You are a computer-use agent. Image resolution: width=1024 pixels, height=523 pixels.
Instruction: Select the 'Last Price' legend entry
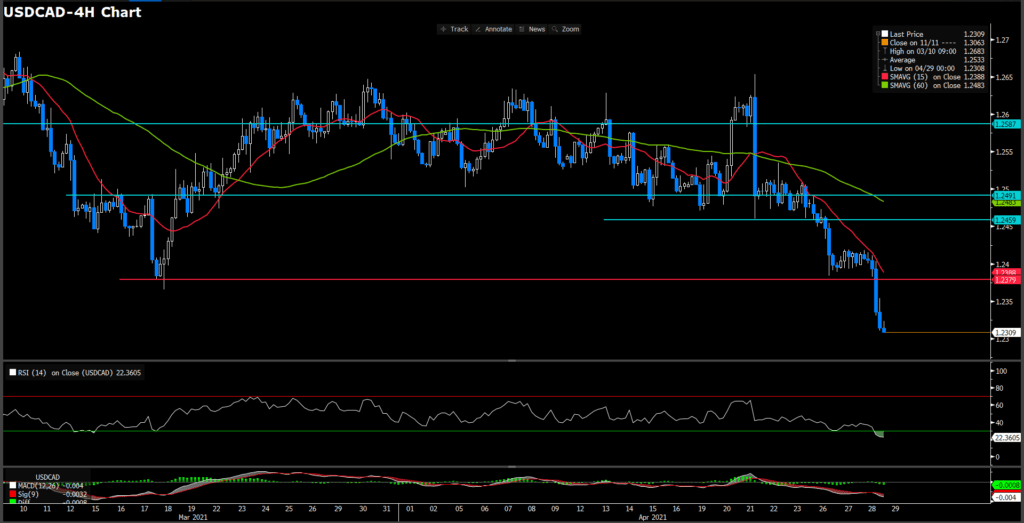coord(906,34)
